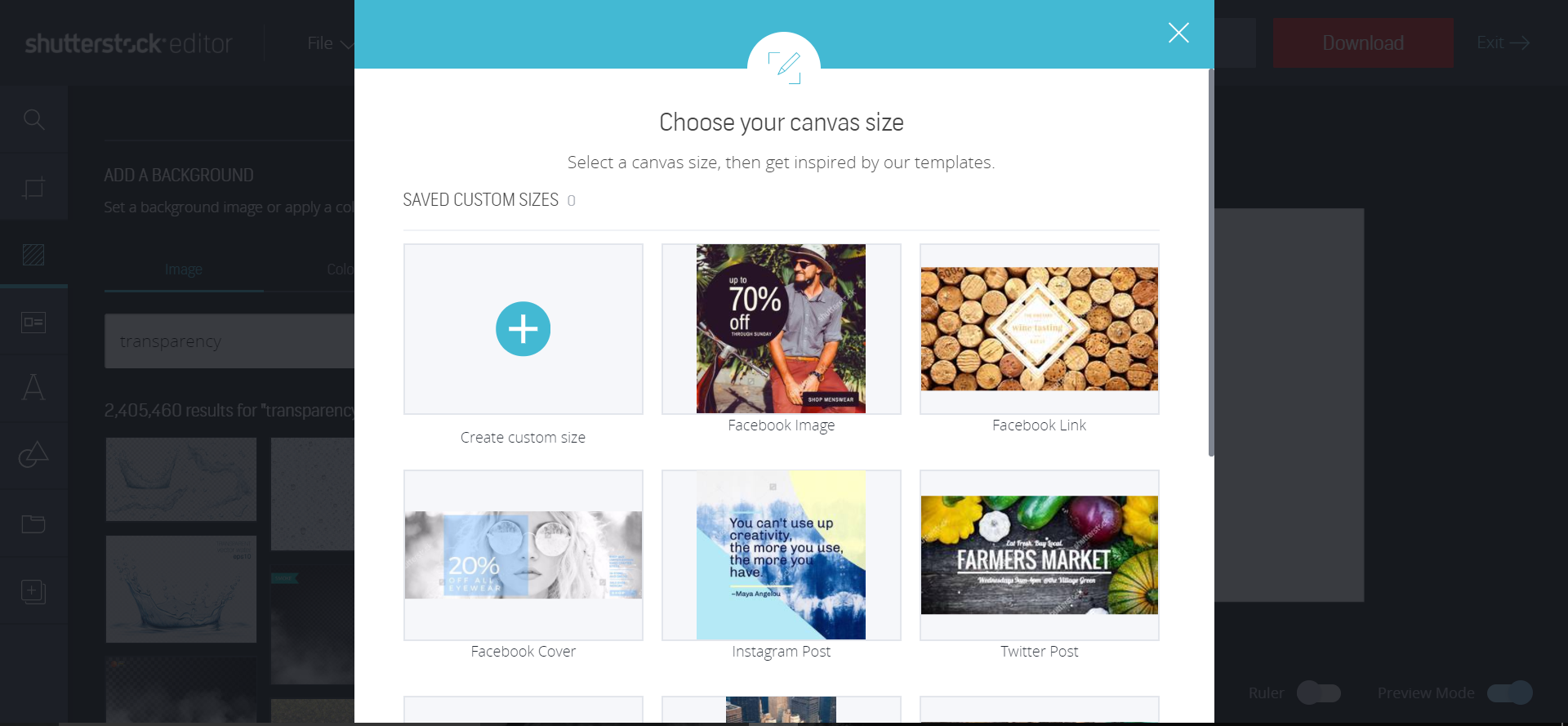This screenshot has width=1568, height=726.
Task: Open the background pattern panel icon
Action: click(33, 255)
